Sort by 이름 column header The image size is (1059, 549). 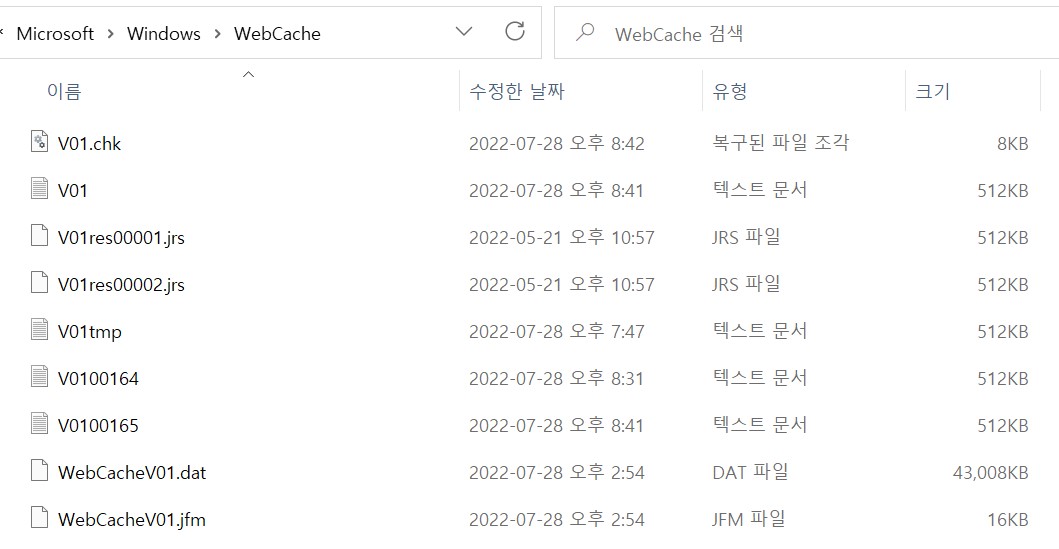[63, 91]
